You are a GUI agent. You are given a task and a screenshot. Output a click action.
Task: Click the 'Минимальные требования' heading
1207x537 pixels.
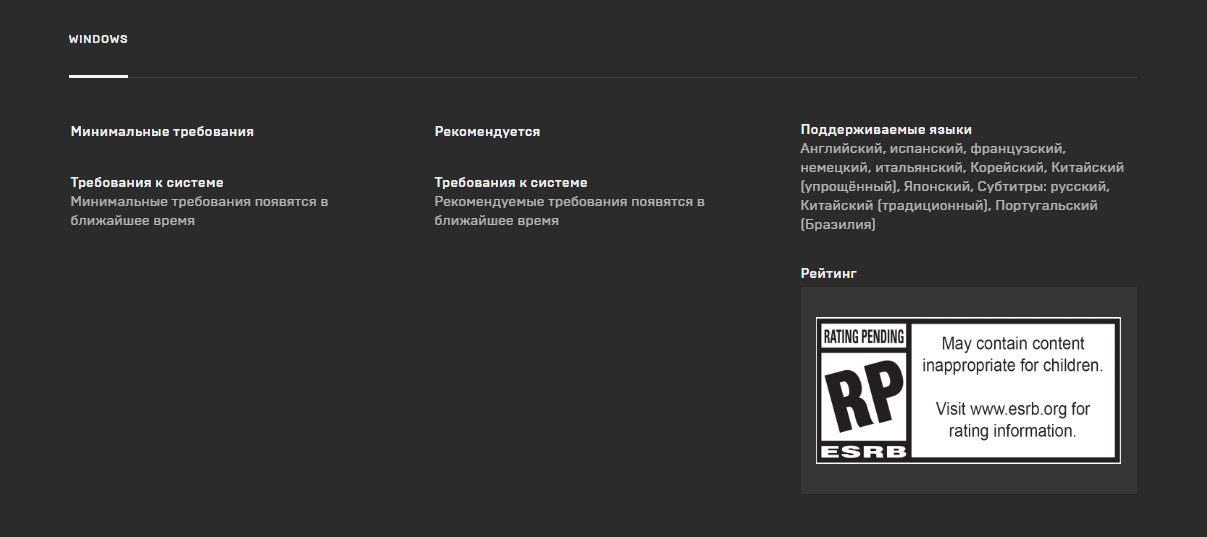click(x=162, y=131)
